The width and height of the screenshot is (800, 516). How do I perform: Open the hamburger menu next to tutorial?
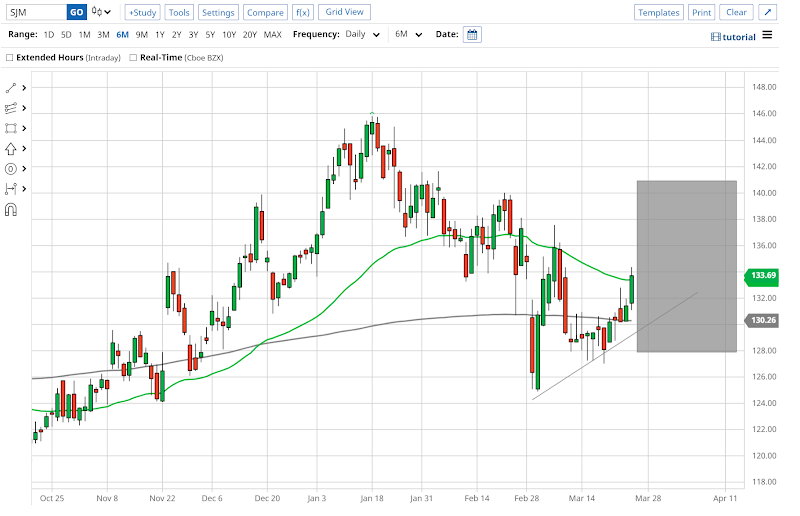[767, 35]
